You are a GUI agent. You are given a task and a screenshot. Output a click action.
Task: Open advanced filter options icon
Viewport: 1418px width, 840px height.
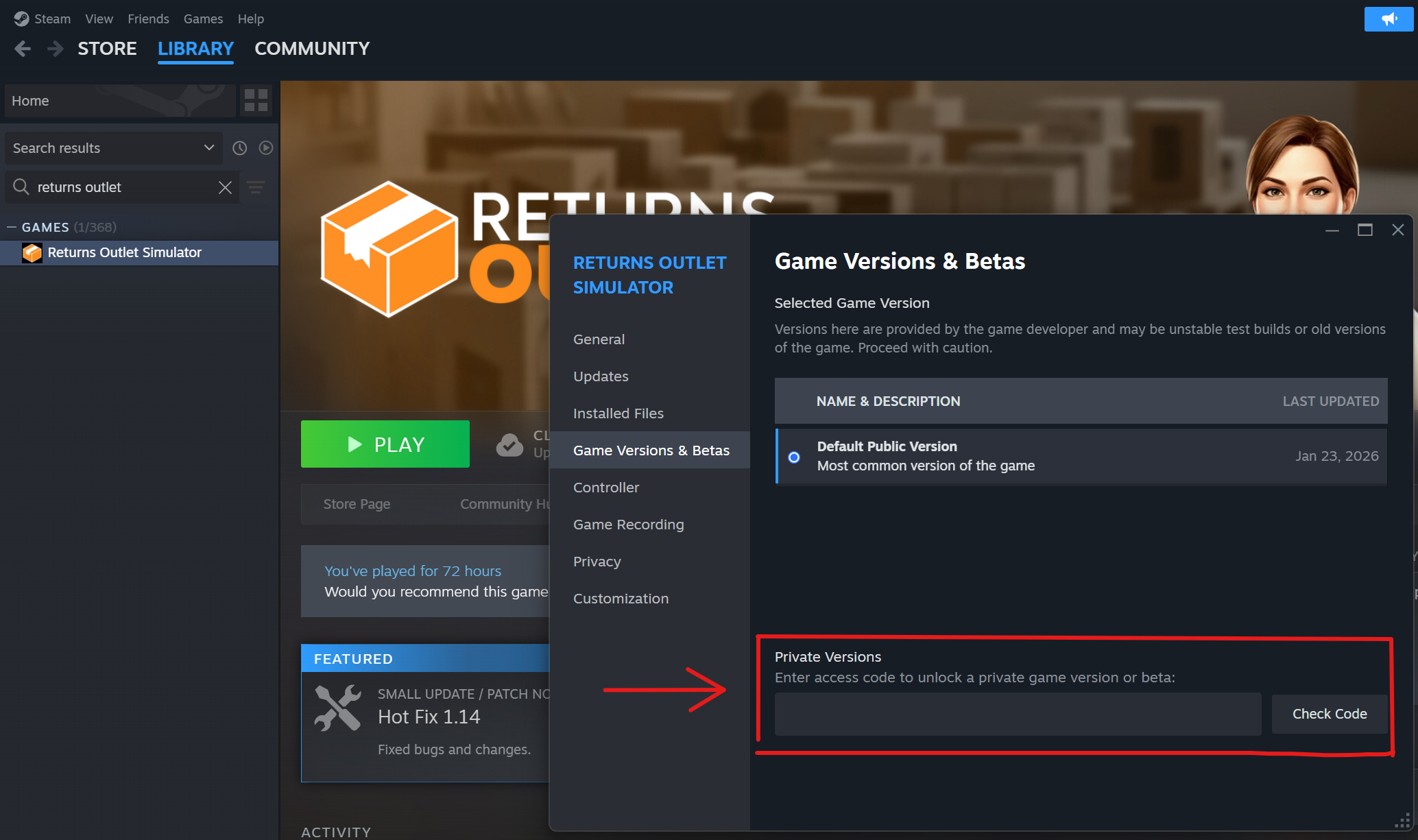click(x=256, y=187)
